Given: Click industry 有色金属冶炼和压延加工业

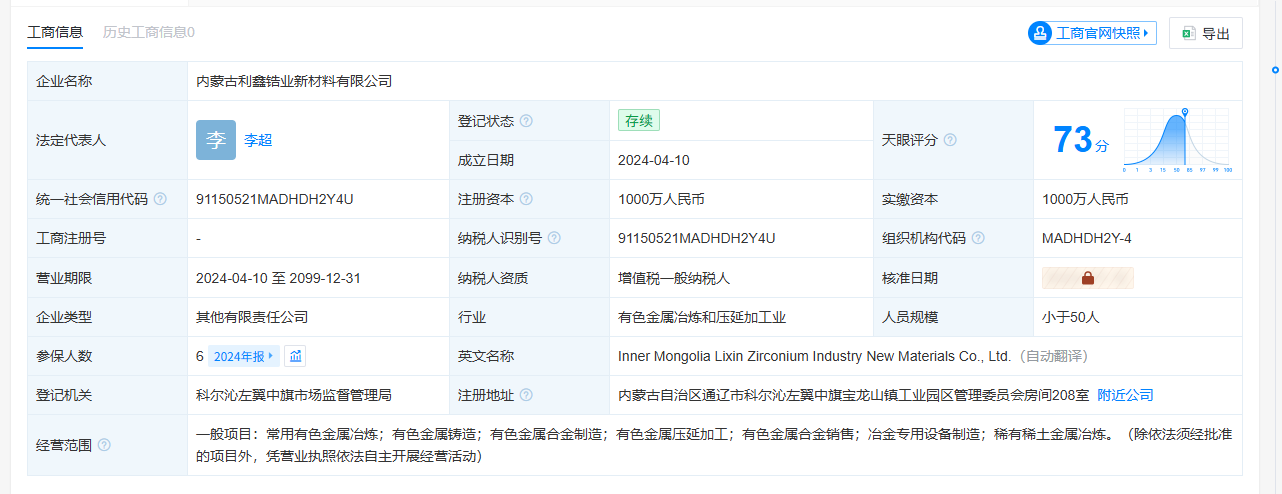Looking at the screenshot, I should pyautogui.click(x=702, y=317).
